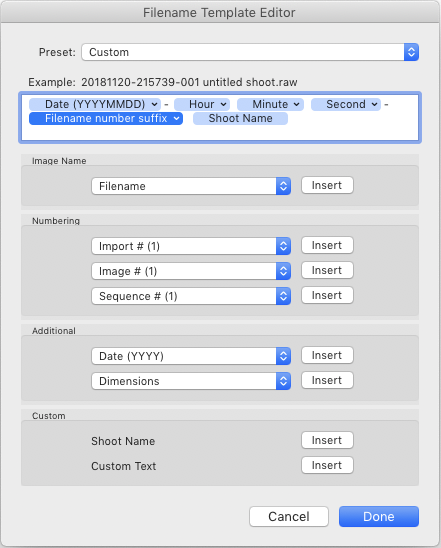Expand the Hour token menu

[223, 104]
